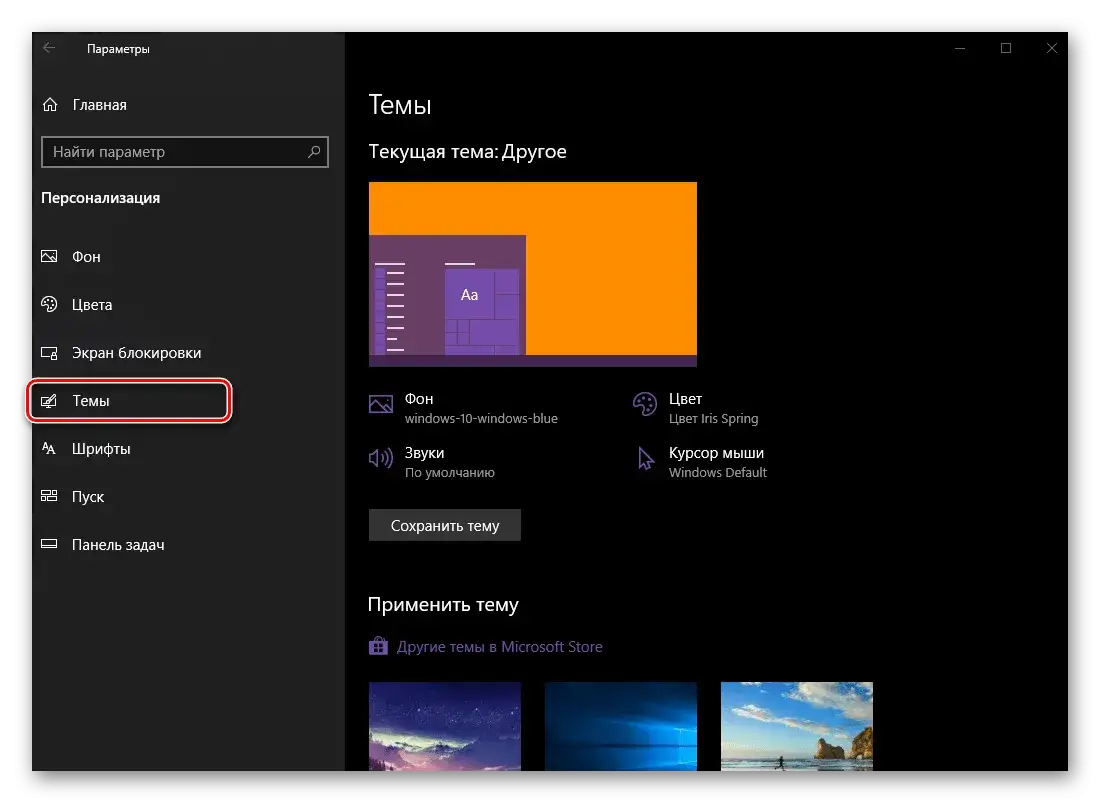The height and width of the screenshot is (803, 1100).
Task: Click the Пуск tiles icon in the sidebar
Action: coord(49,497)
